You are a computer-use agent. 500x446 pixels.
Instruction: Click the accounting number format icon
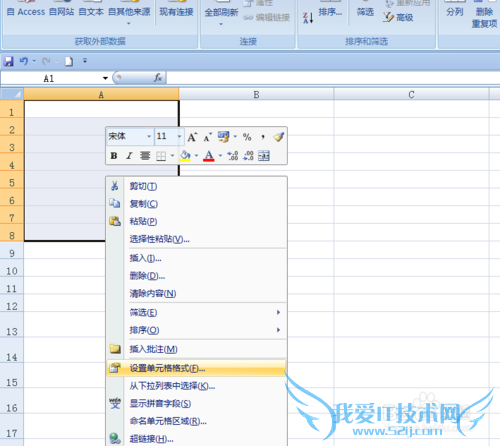[223, 136]
